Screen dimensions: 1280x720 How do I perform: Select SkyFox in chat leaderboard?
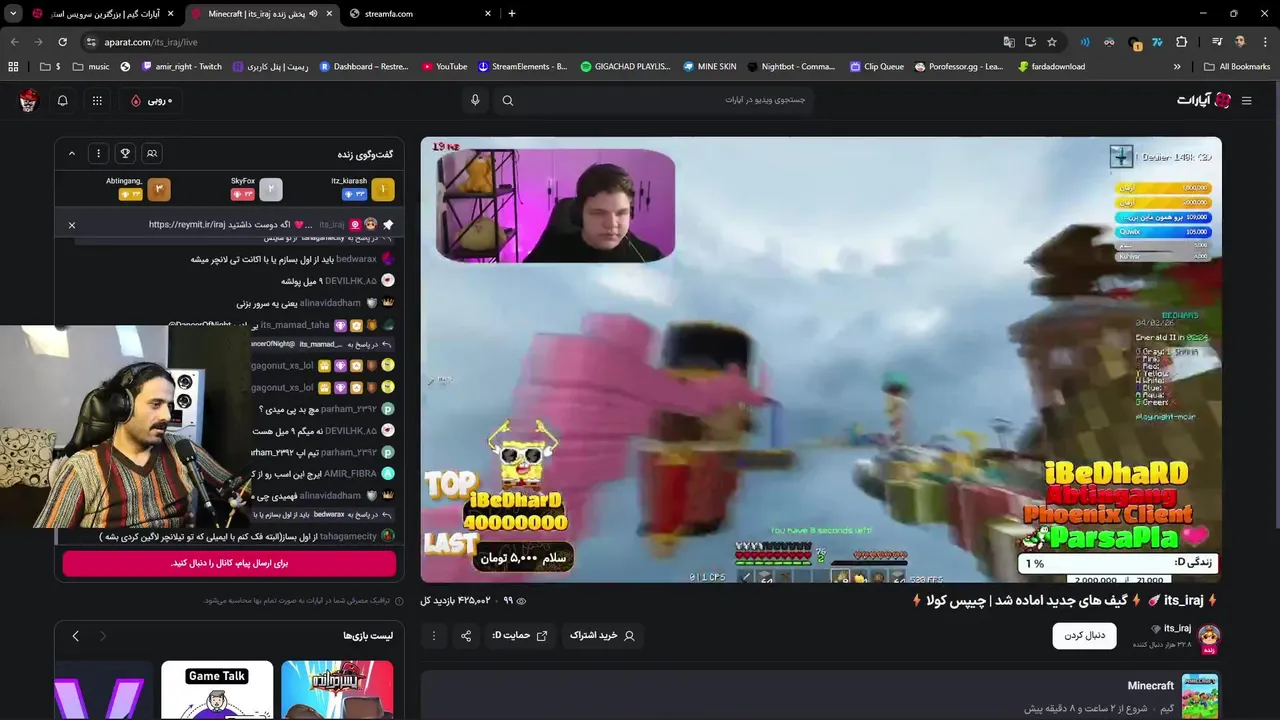click(x=256, y=188)
